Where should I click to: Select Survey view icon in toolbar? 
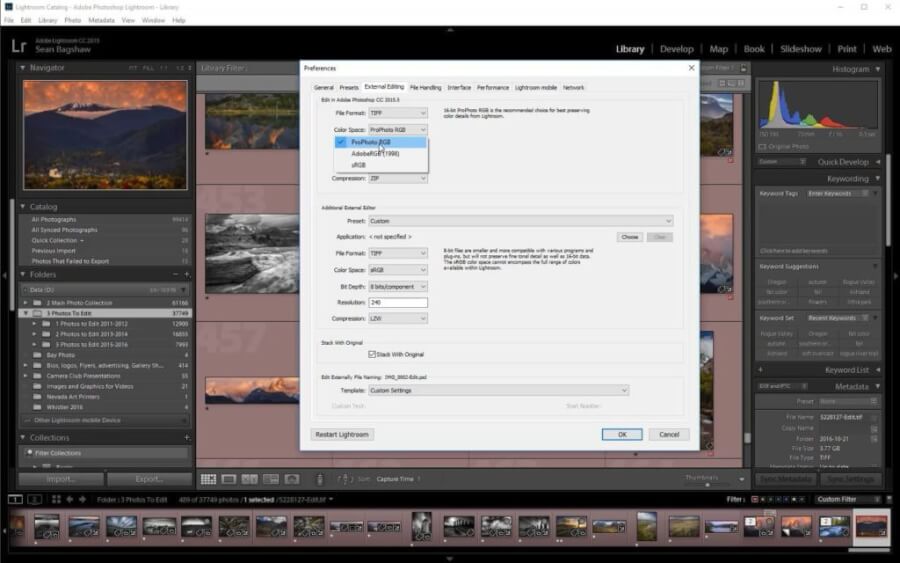pyautogui.click(x=270, y=479)
